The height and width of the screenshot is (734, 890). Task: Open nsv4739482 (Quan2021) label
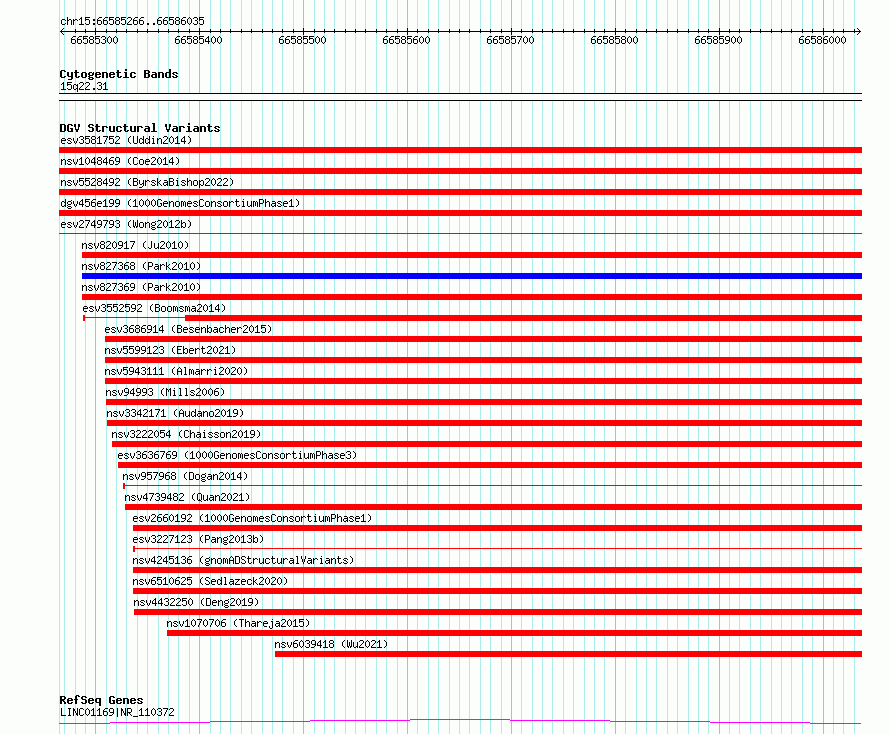pos(187,497)
